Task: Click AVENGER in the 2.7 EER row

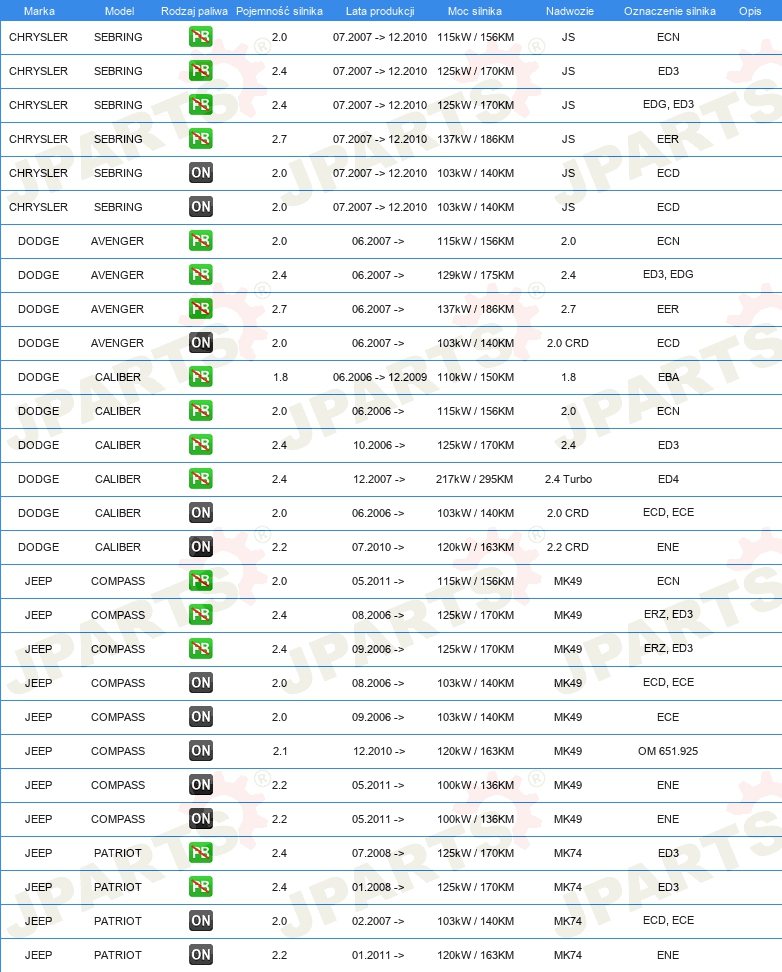Action: [117, 309]
